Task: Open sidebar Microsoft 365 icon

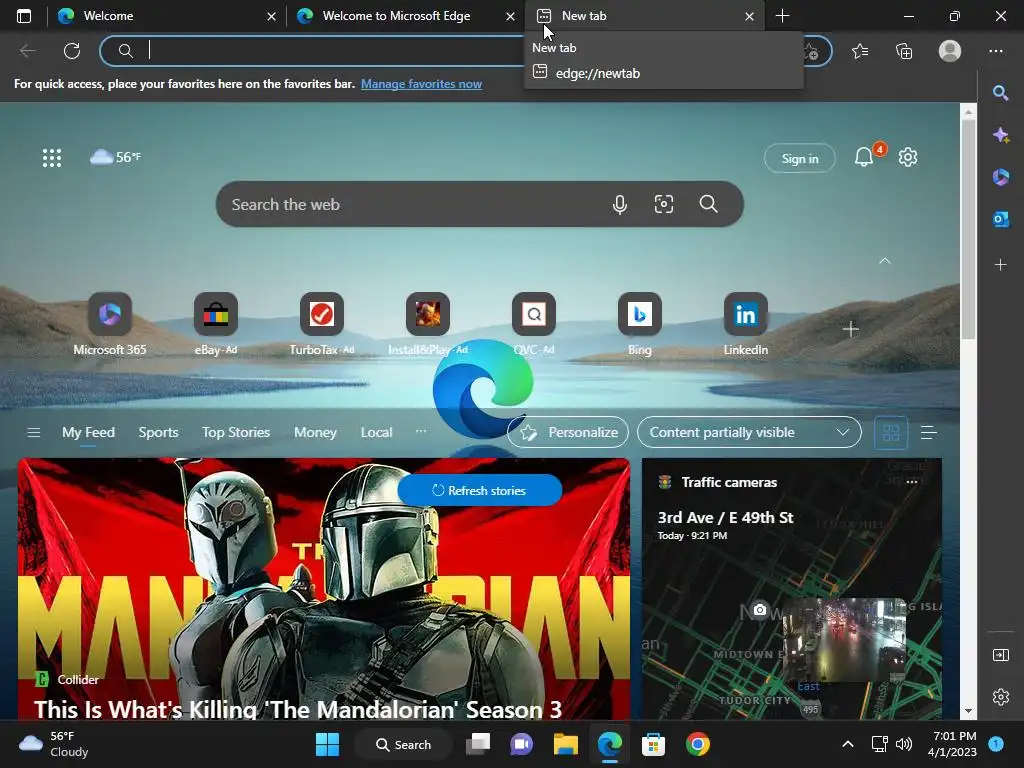Action: point(1000,177)
